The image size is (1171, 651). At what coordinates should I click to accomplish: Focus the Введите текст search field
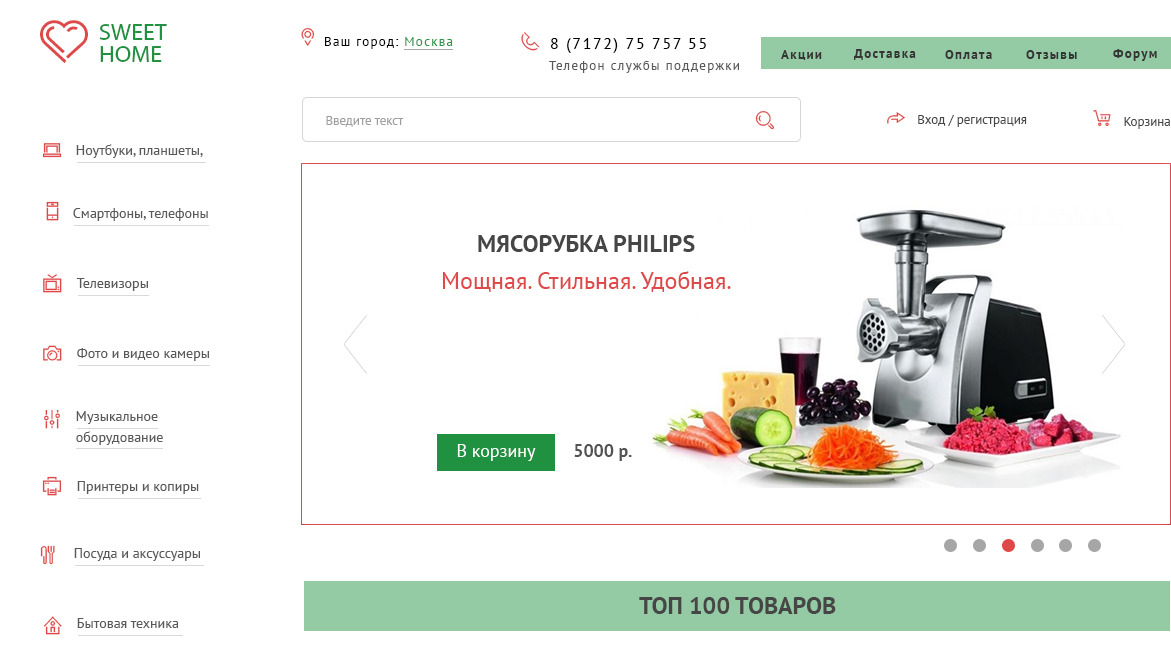coord(551,119)
